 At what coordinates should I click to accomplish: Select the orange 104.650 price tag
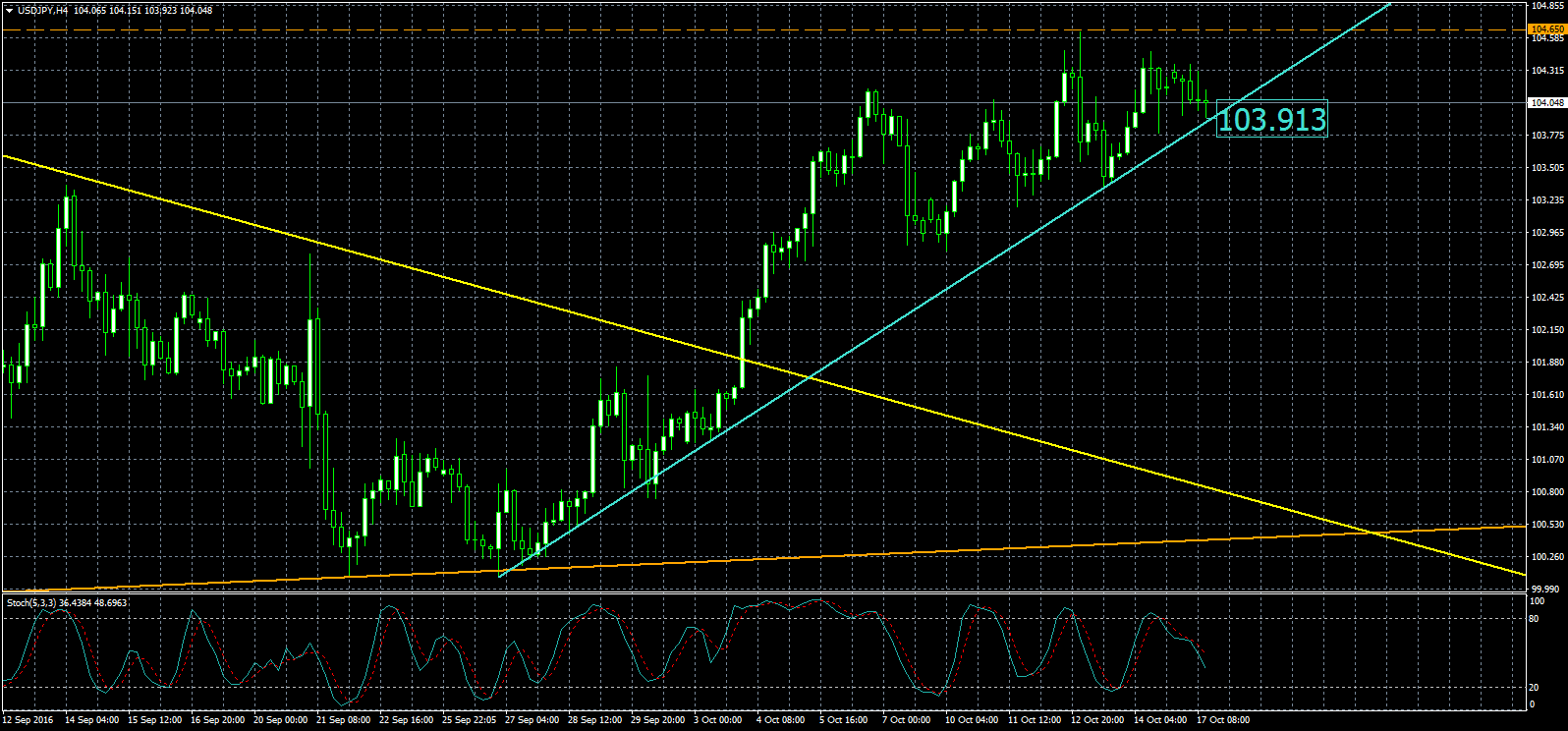pyautogui.click(x=1546, y=30)
